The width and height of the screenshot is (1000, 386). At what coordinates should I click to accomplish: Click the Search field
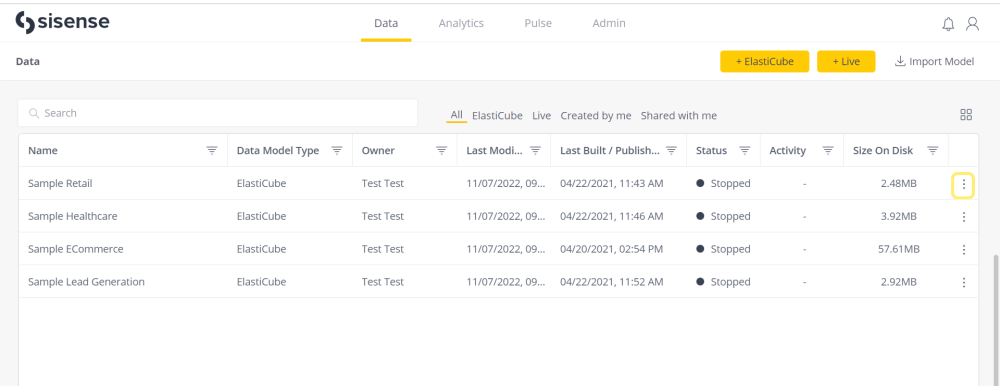218,113
